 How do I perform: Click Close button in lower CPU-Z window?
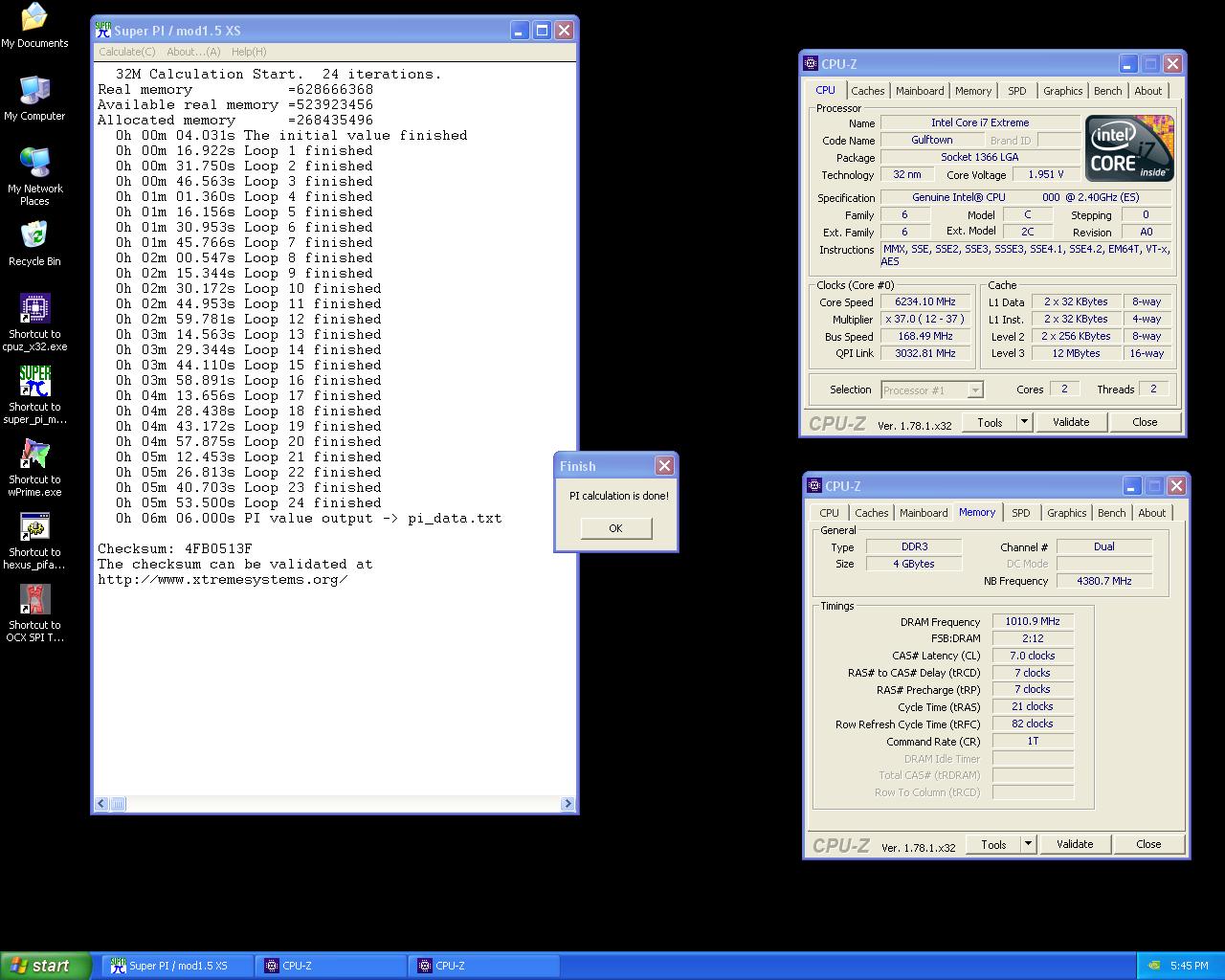[1148, 844]
